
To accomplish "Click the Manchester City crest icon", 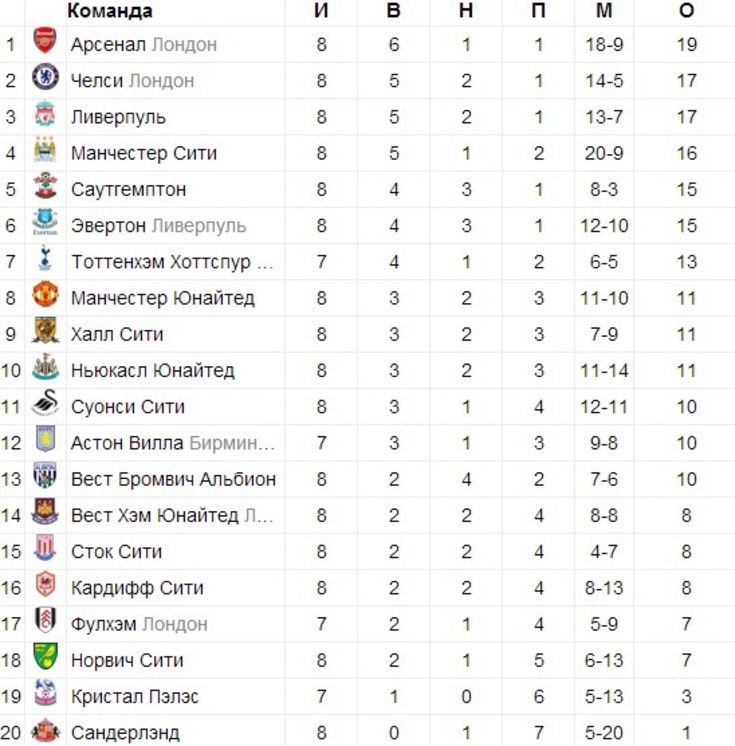I will click(x=45, y=149).
